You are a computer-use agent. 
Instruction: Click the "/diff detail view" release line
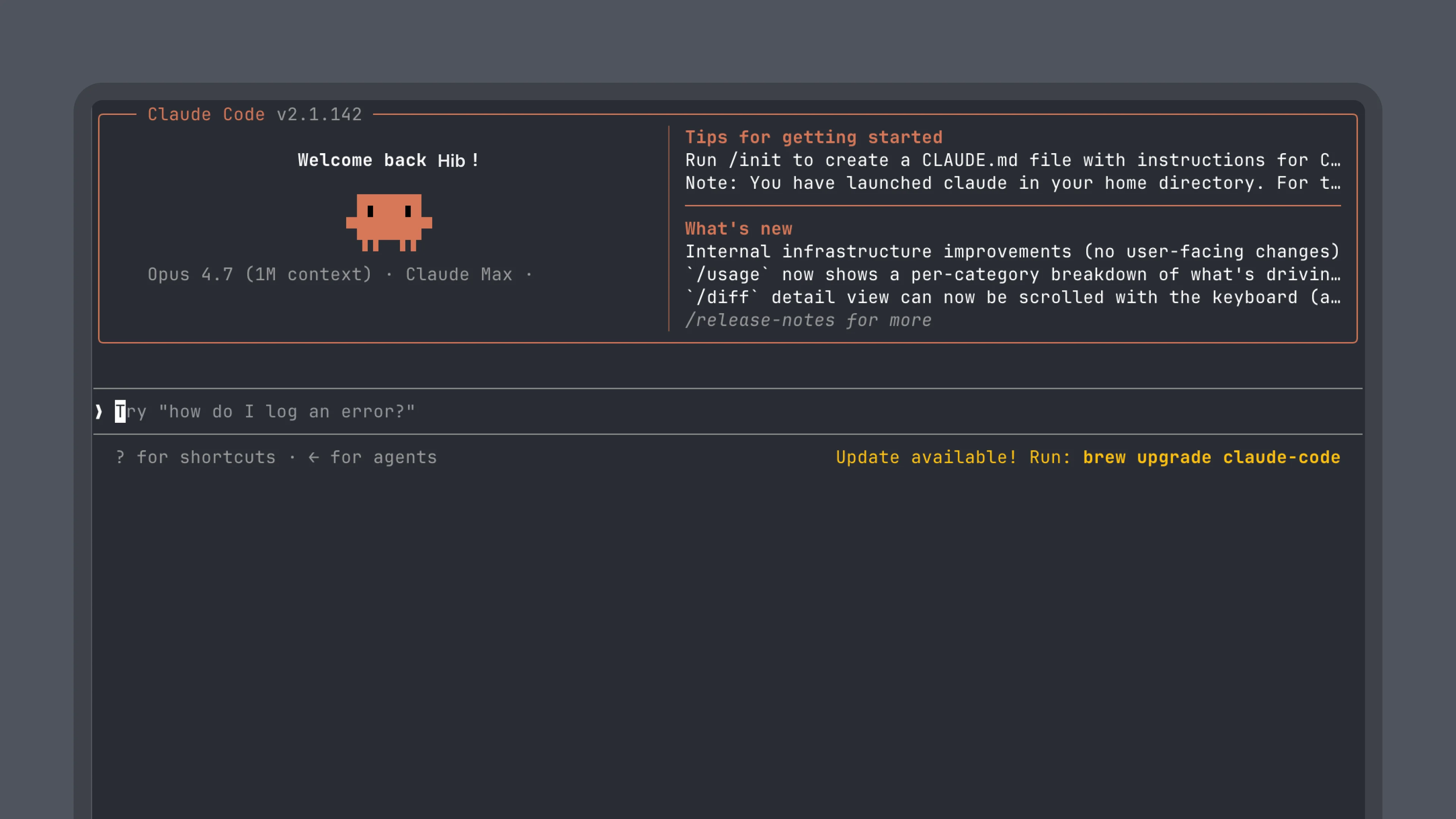pyautogui.click(x=1013, y=297)
